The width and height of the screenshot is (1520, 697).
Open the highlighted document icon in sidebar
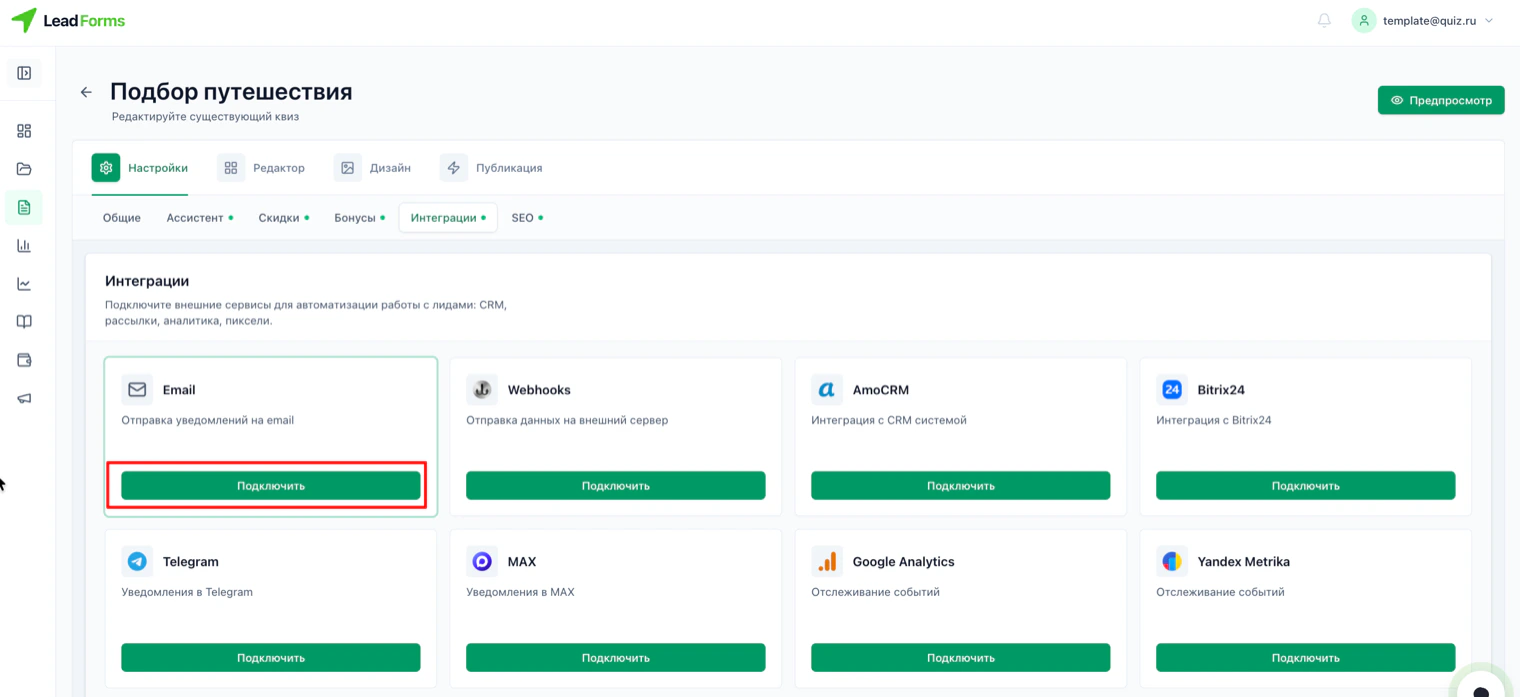[24, 207]
